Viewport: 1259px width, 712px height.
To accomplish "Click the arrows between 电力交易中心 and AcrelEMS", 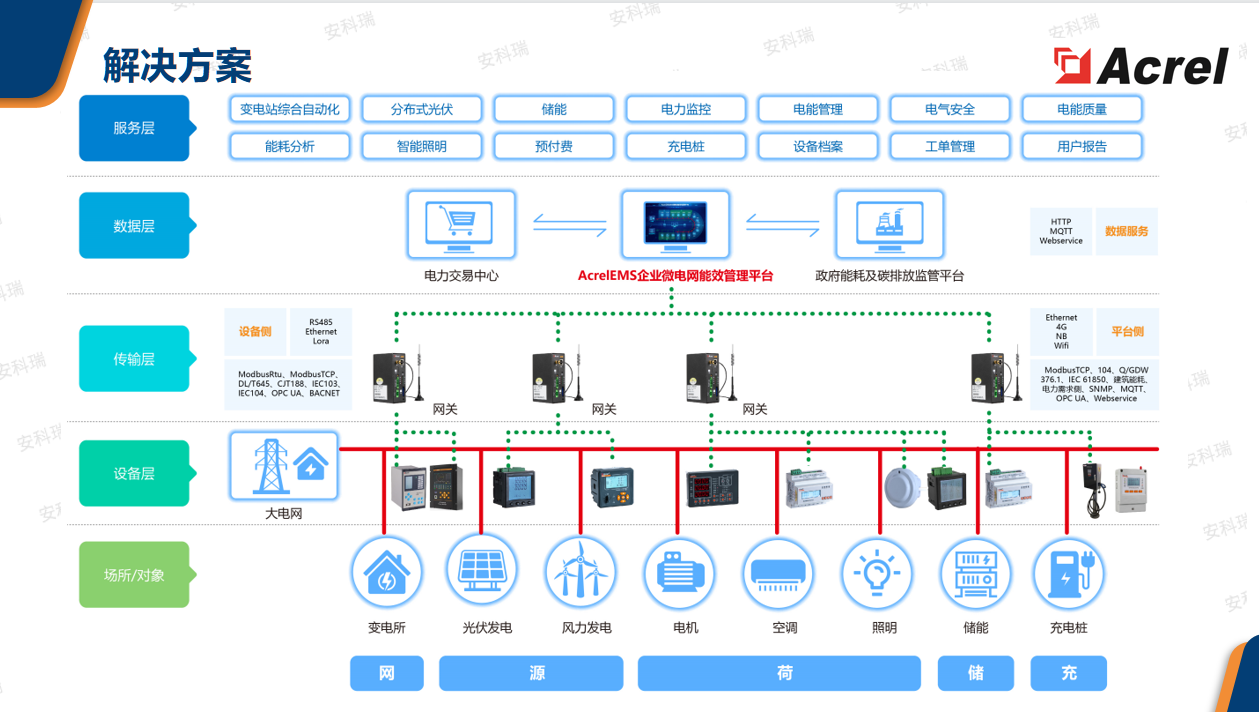I will pos(569,226).
